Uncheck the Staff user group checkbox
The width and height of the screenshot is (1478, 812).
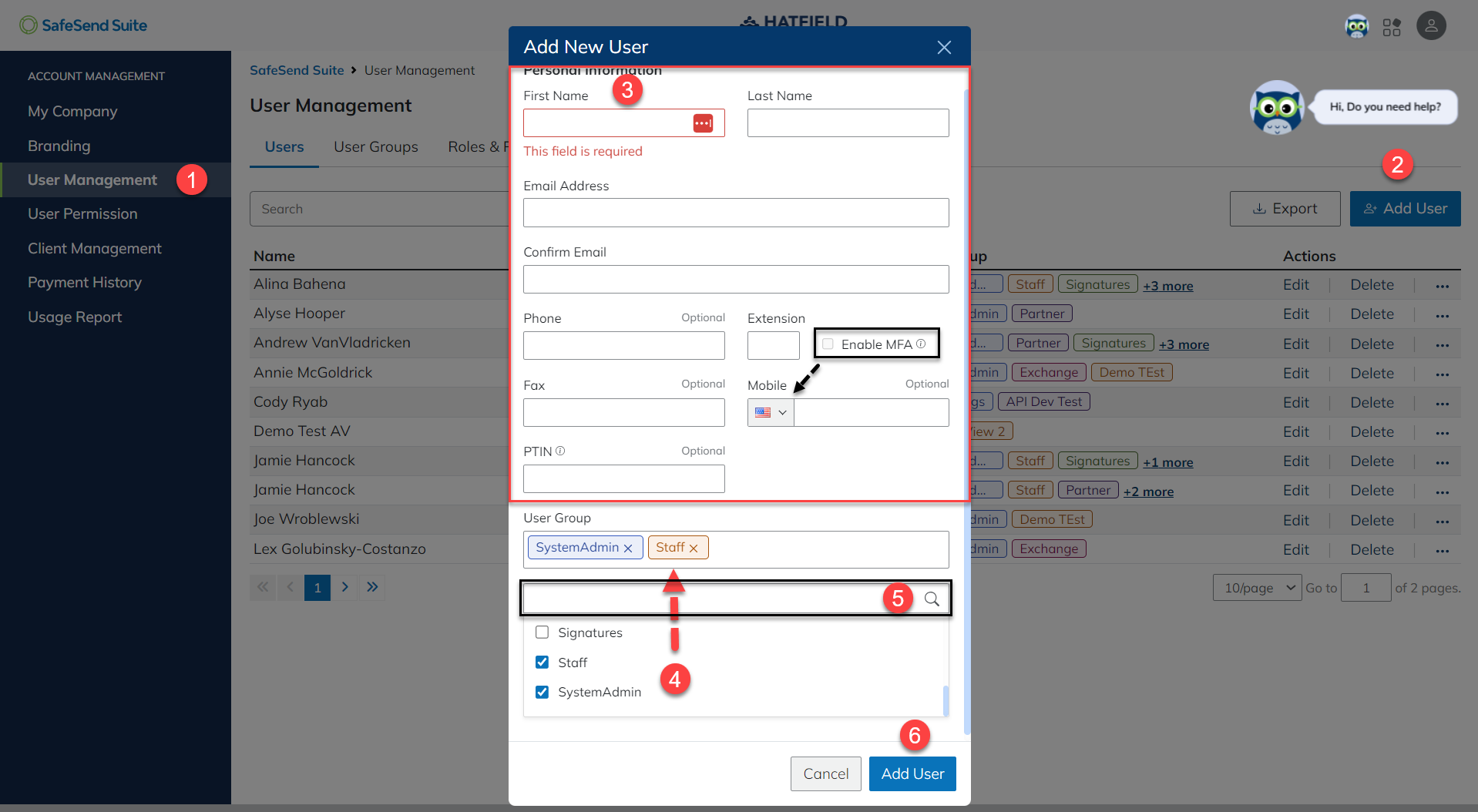click(x=542, y=662)
